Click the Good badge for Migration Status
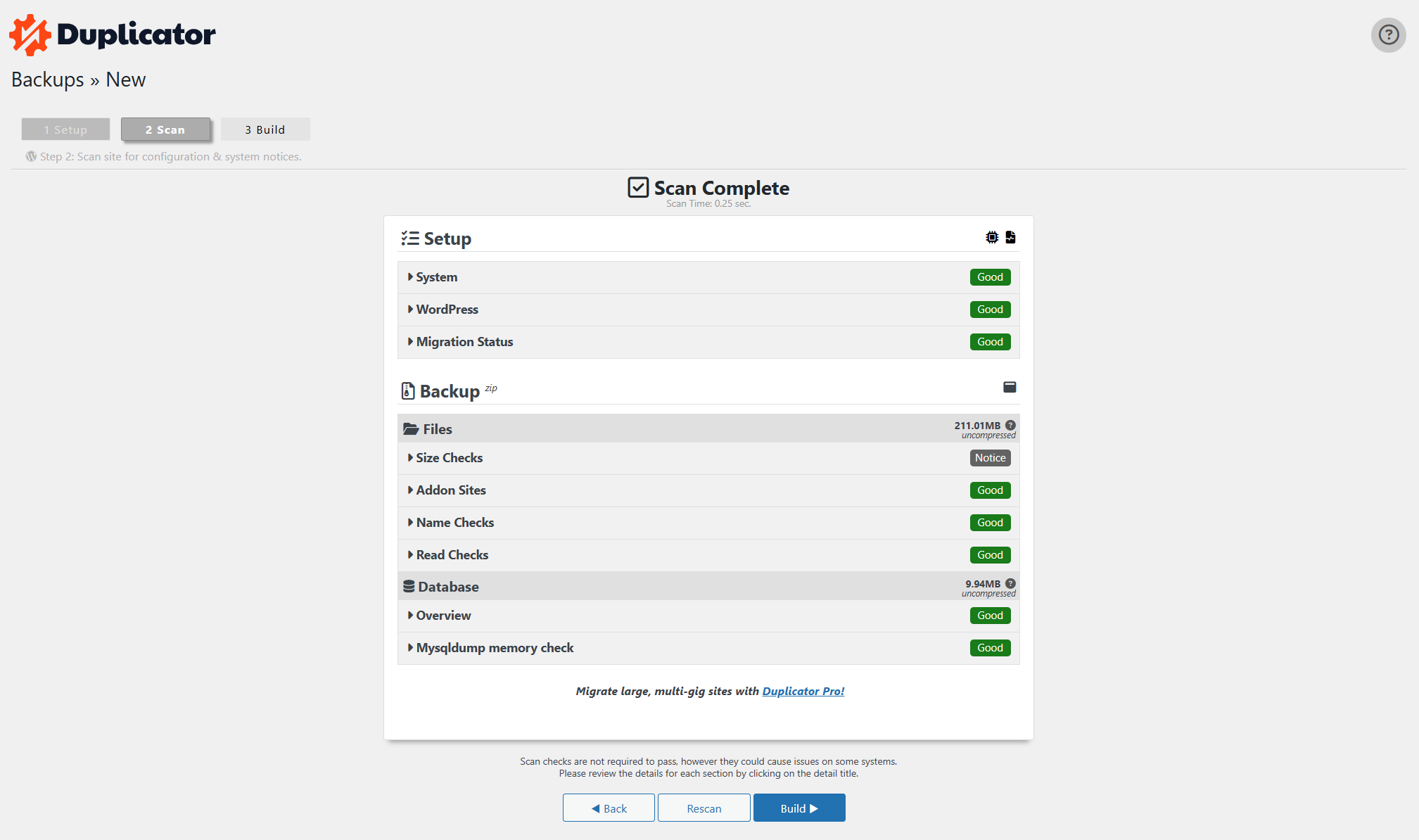 990,342
